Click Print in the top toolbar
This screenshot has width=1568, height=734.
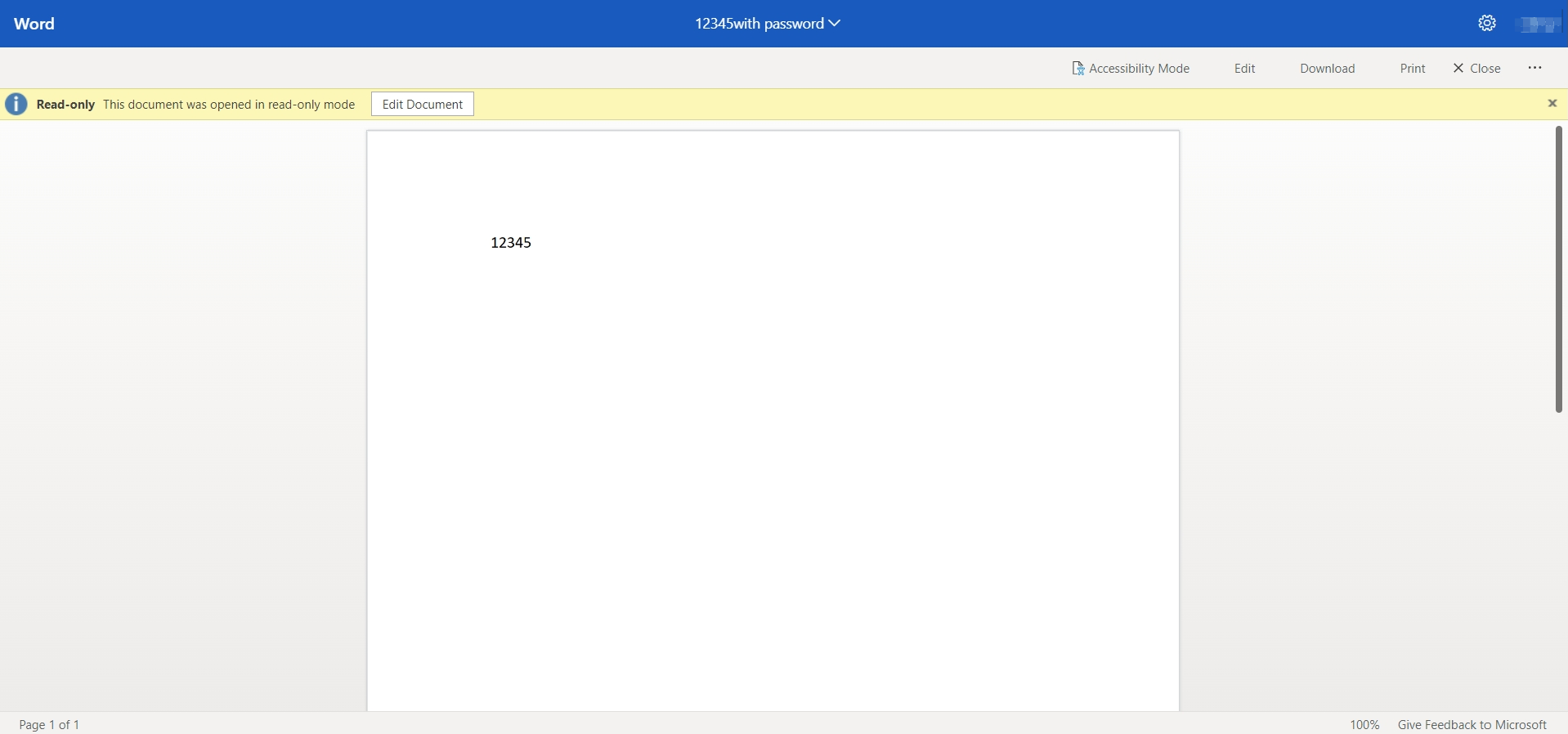1412,69
